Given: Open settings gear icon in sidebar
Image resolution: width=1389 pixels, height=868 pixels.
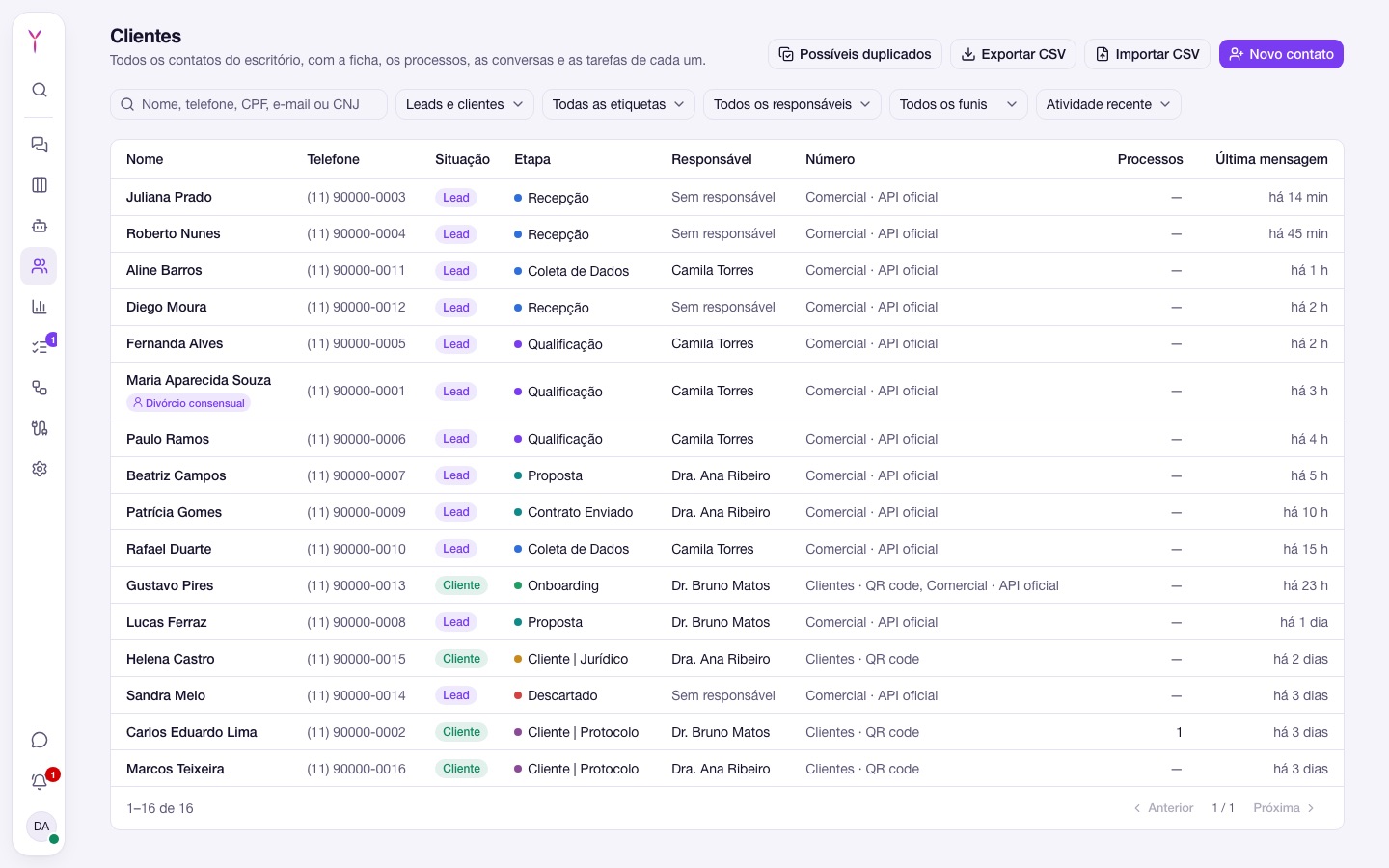Looking at the screenshot, I should [x=40, y=469].
